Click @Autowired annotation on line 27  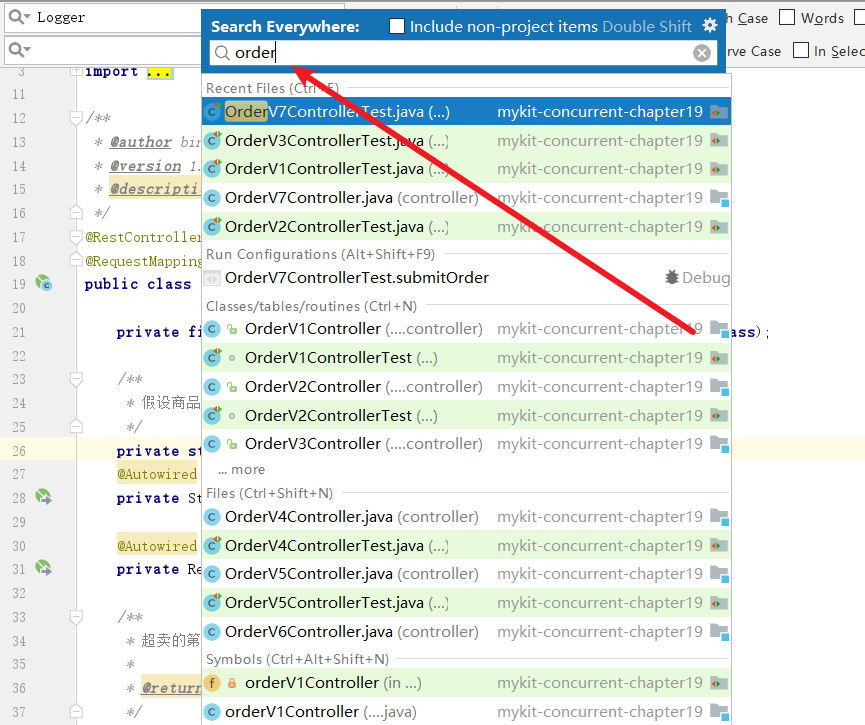click(157, 475)
